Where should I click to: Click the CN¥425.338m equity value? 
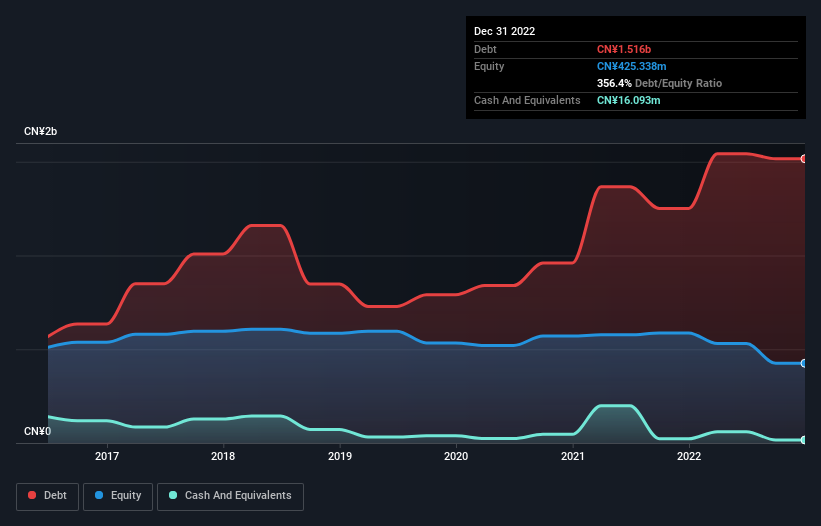click(631, 66)
